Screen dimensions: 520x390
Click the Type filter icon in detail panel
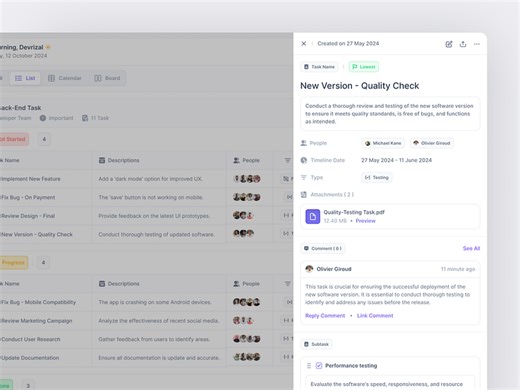pos(304,177)
